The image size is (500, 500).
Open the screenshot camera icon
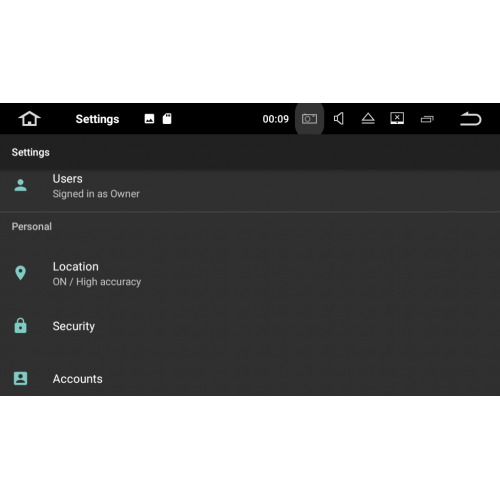click(309, 119)
